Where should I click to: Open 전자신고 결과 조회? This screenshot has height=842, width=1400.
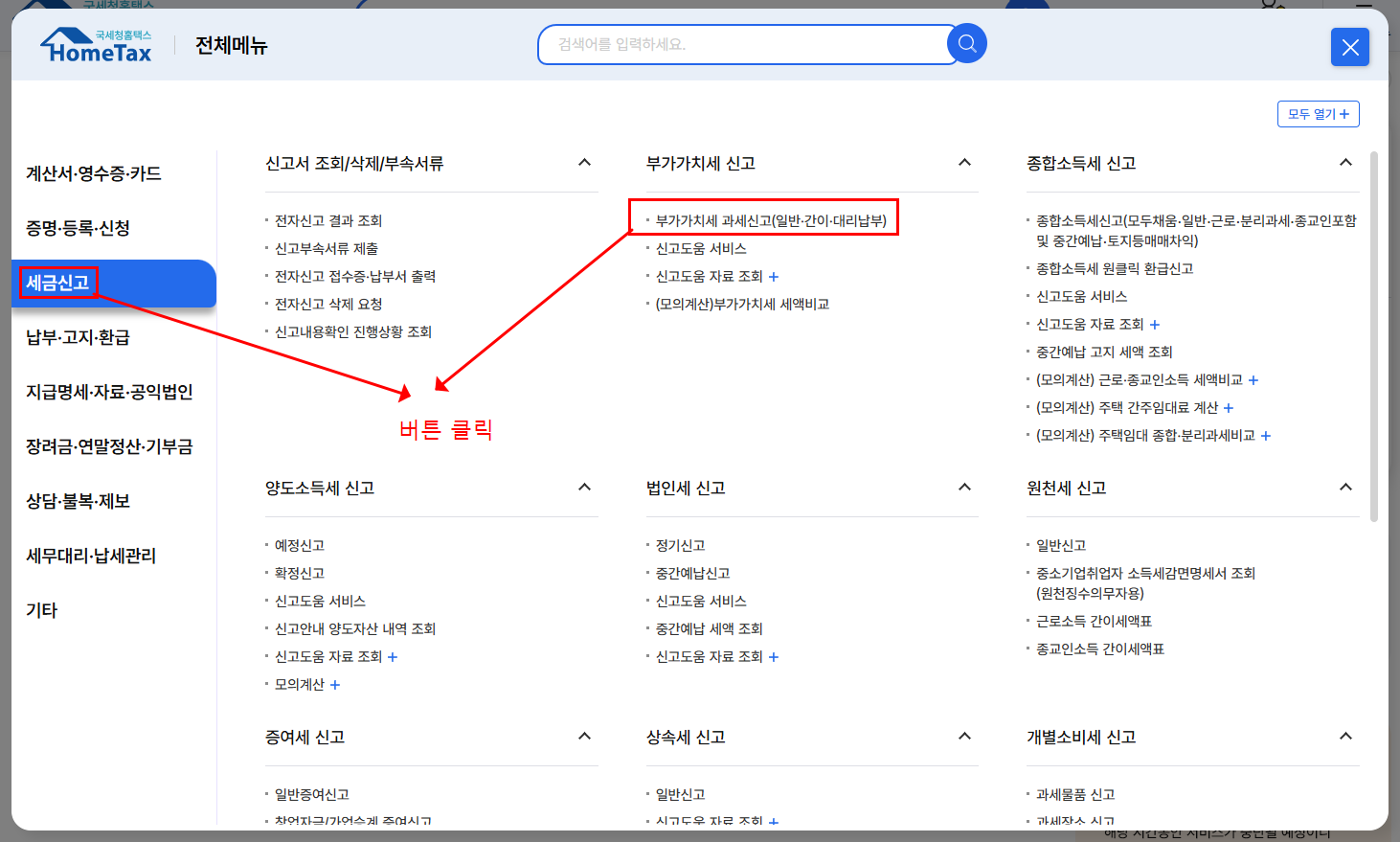330,220
